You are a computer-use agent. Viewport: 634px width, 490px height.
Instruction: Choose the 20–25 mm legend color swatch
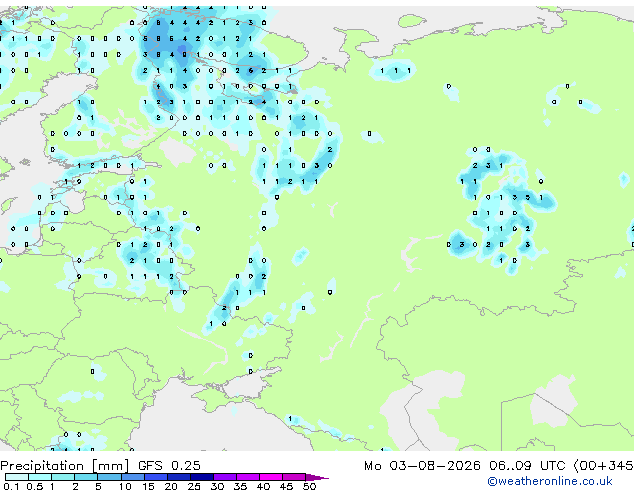179,477
